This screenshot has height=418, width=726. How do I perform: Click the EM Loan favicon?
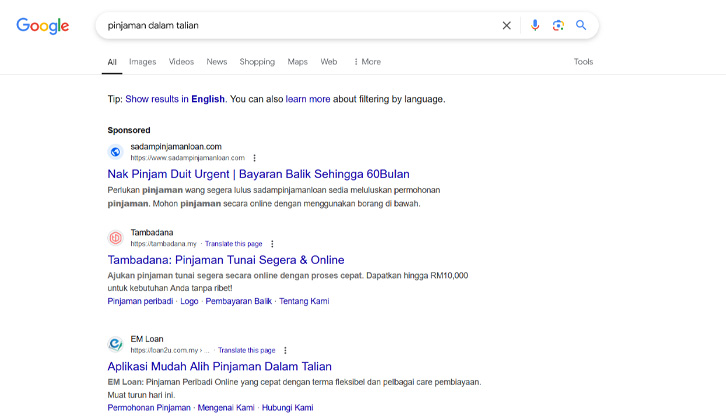click(115, 344)
